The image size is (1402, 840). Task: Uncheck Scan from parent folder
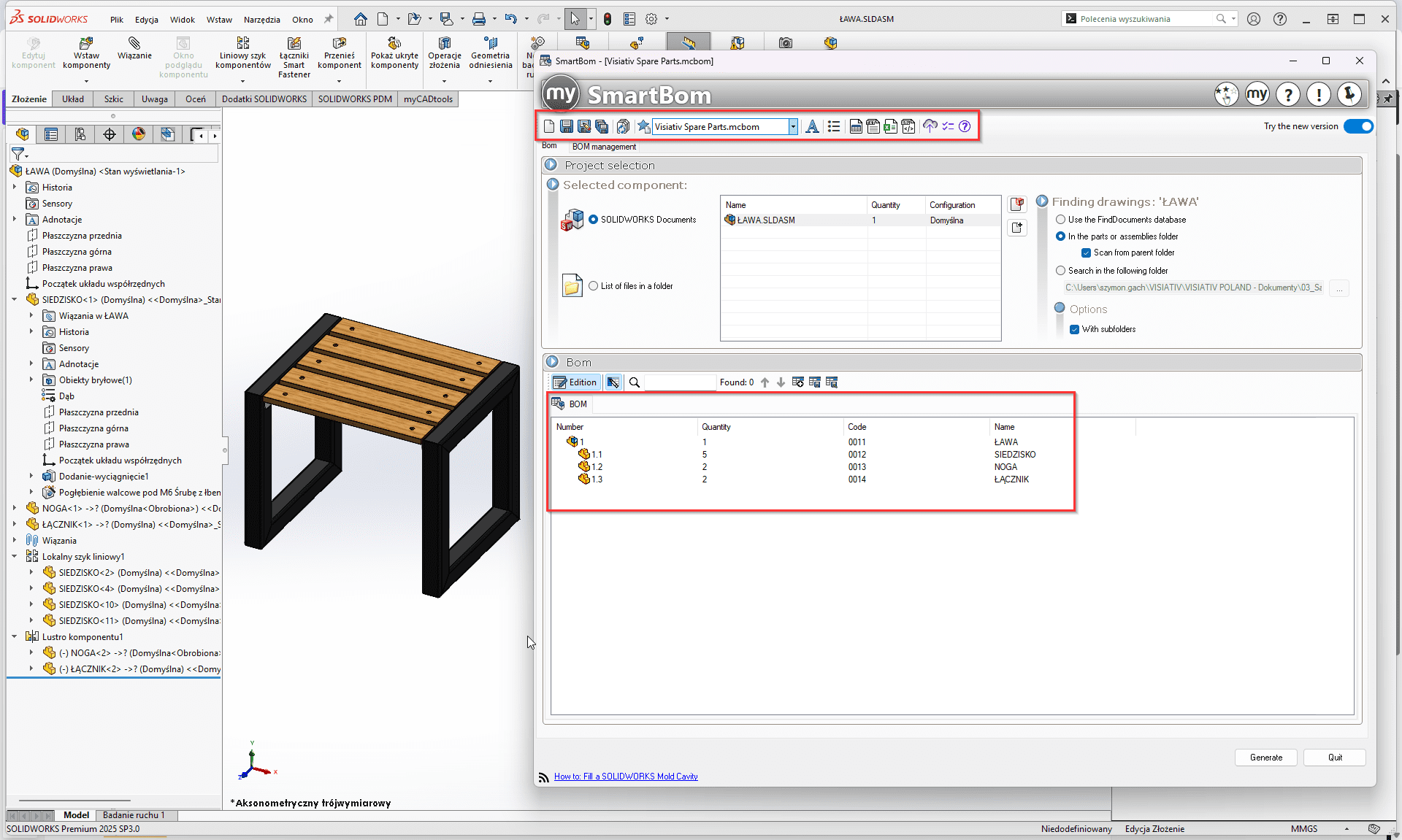tap(1087, 253)
